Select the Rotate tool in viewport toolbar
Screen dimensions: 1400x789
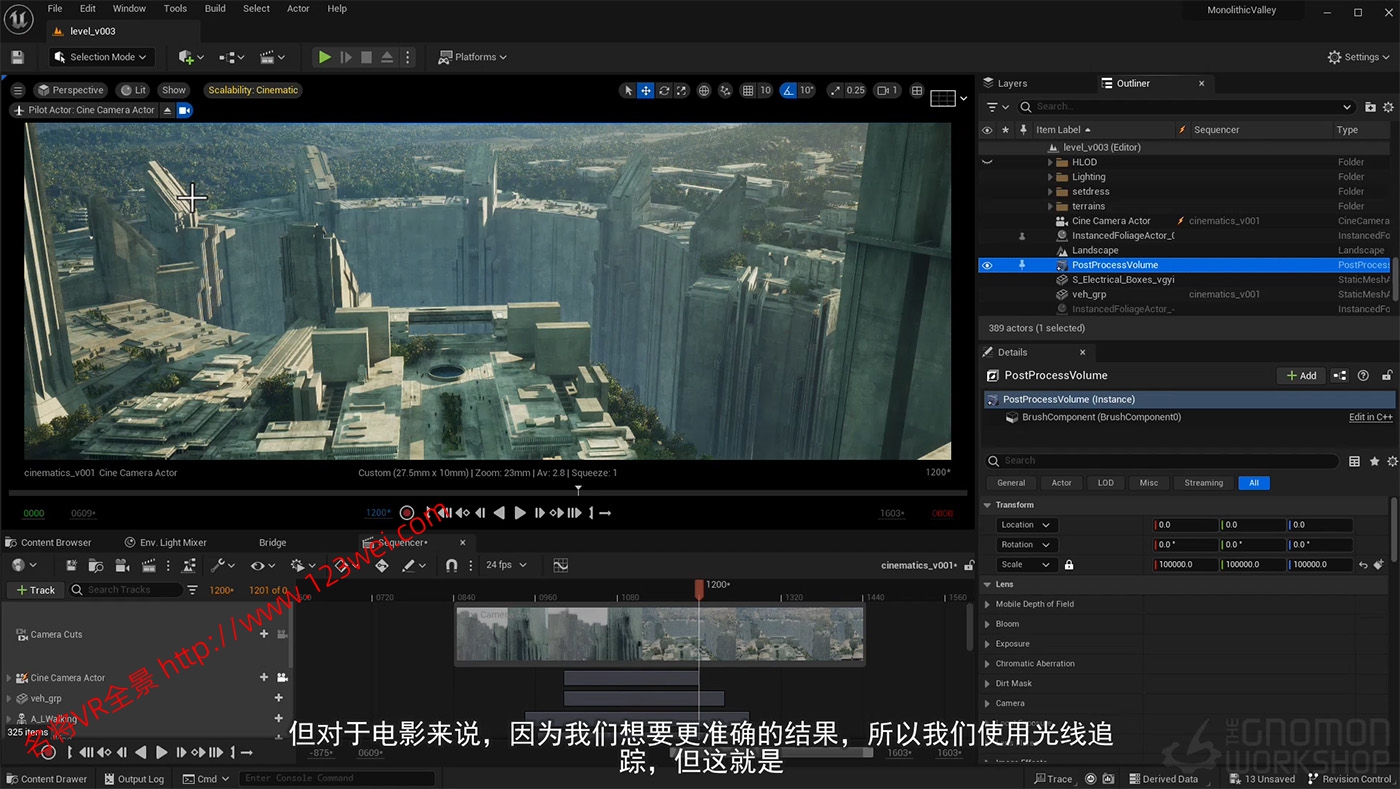tap(664, 90)
